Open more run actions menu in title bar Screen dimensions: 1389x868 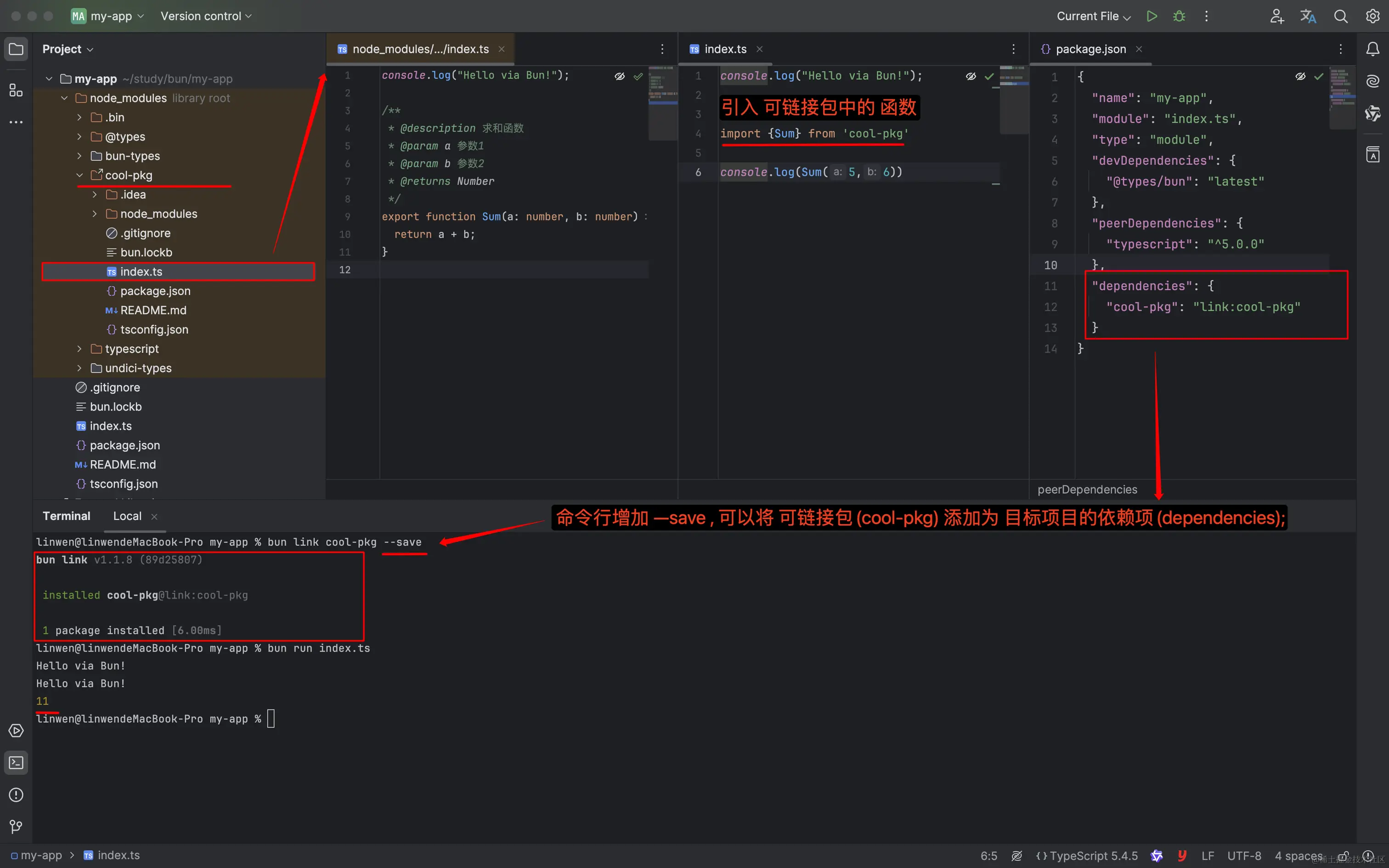[1206, 16]
